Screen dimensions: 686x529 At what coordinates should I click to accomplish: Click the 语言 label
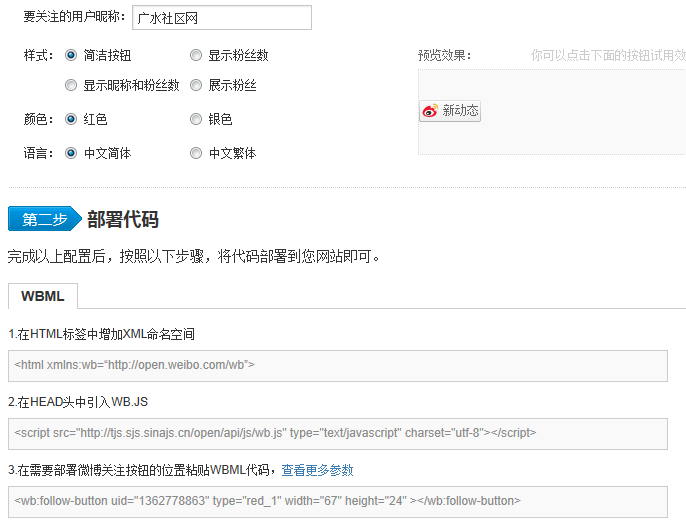[38, 153]
